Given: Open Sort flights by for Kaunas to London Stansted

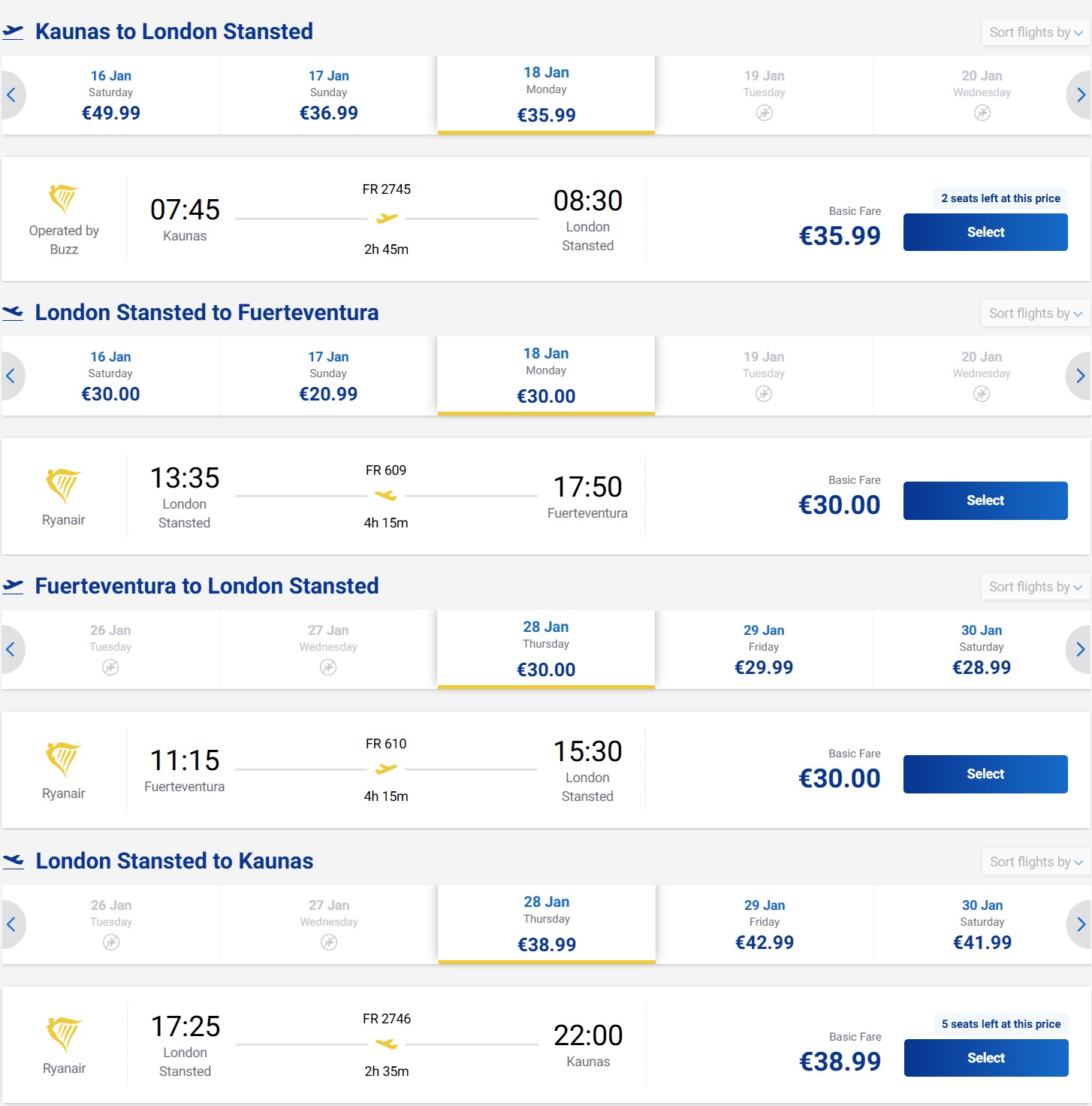Looking at the screenshot, I should (1036, 32).
